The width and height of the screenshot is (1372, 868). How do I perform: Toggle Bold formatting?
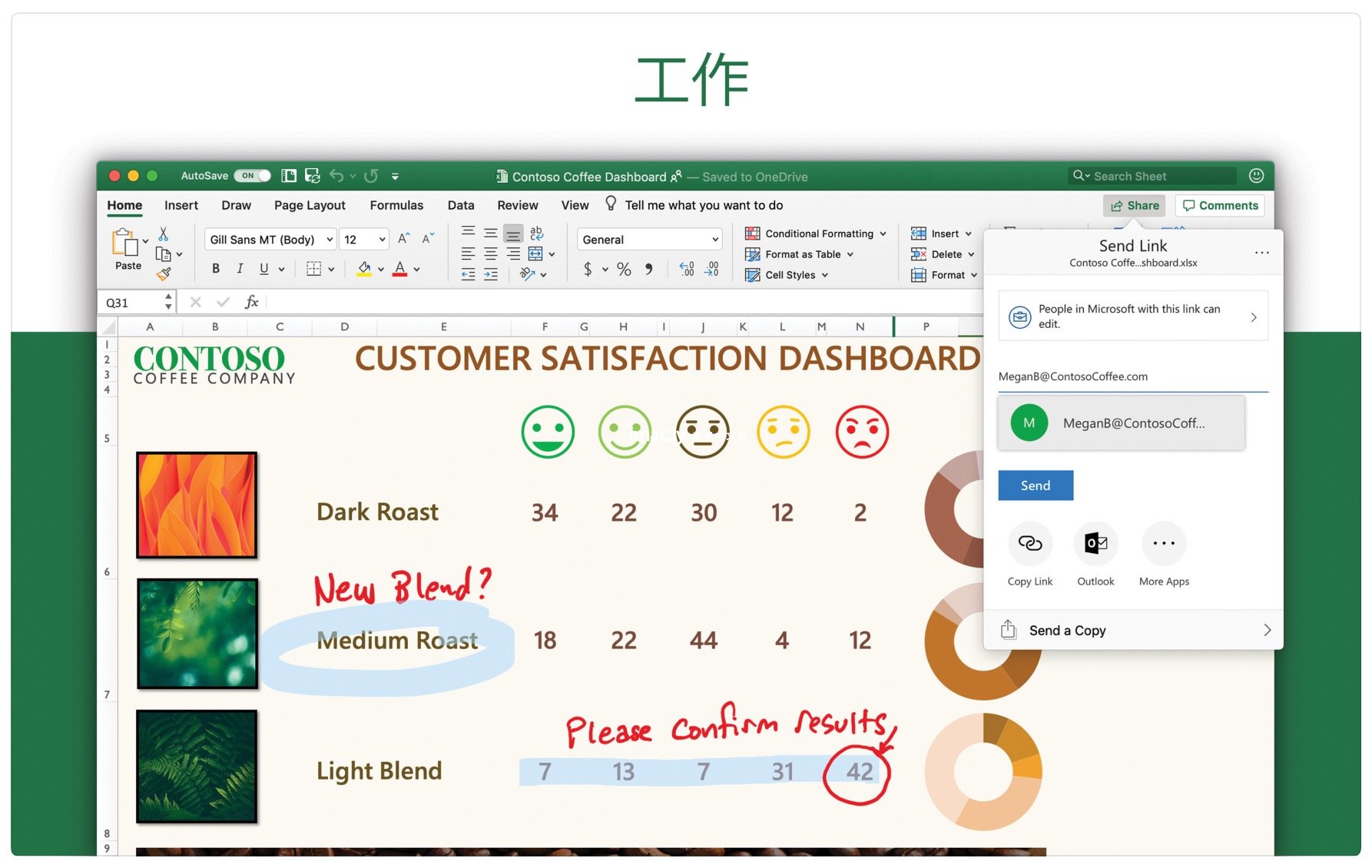tap(216, 269)
